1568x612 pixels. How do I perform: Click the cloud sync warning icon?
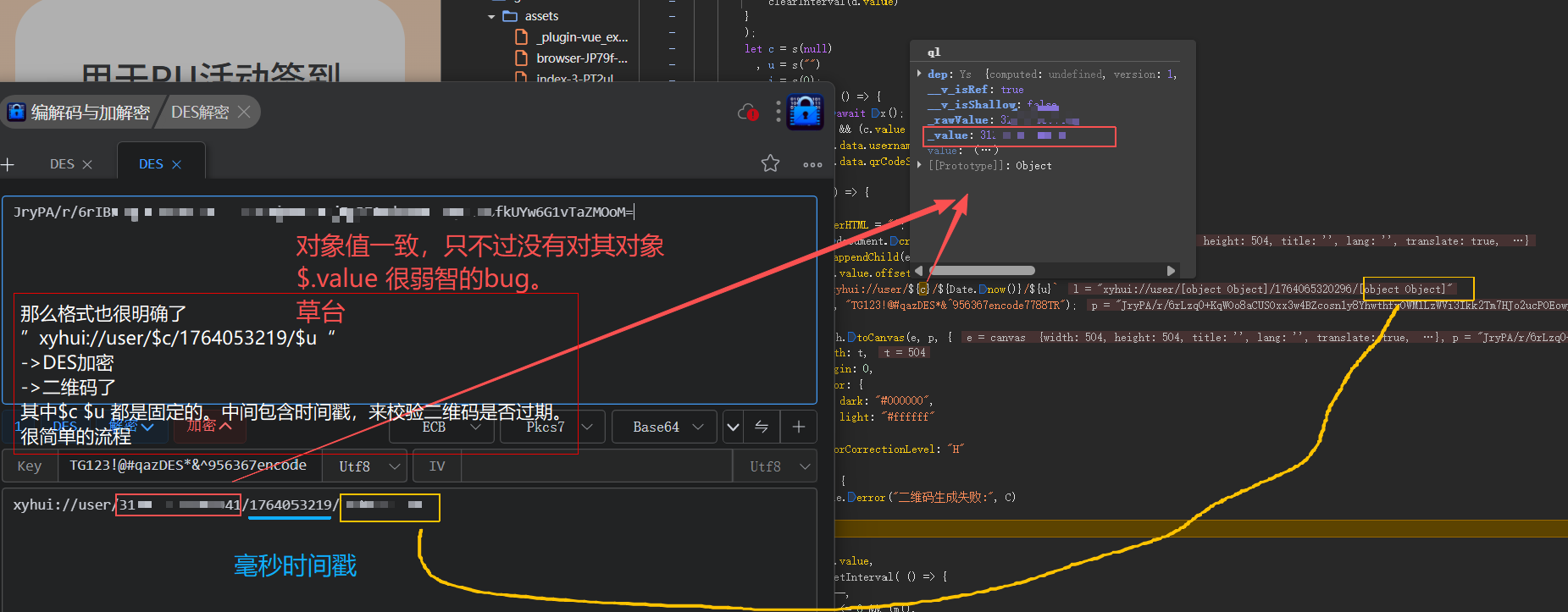pyautogui.click(x=747, y=112)
